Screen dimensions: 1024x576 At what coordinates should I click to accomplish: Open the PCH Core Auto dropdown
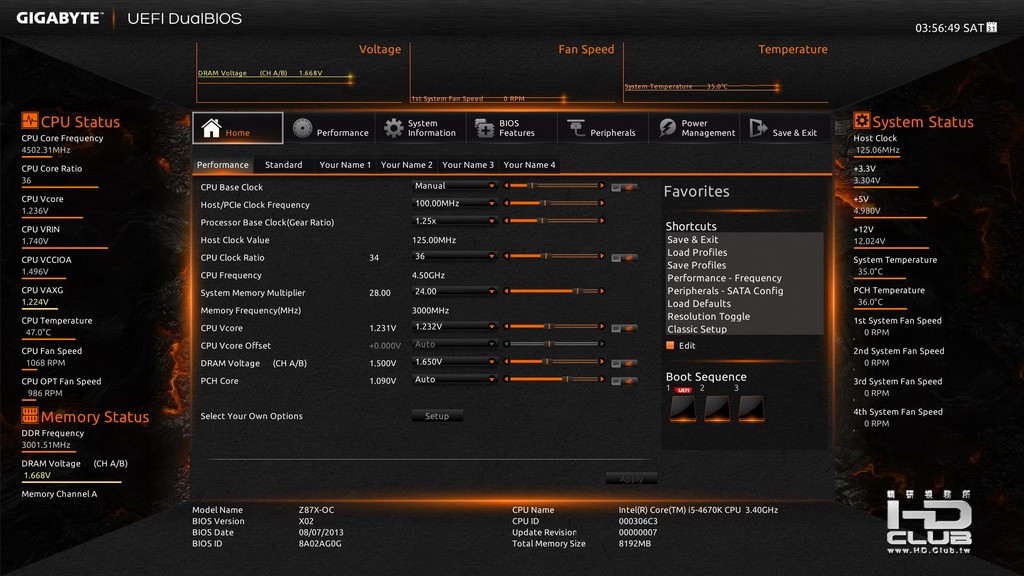(x=454, y=379)
